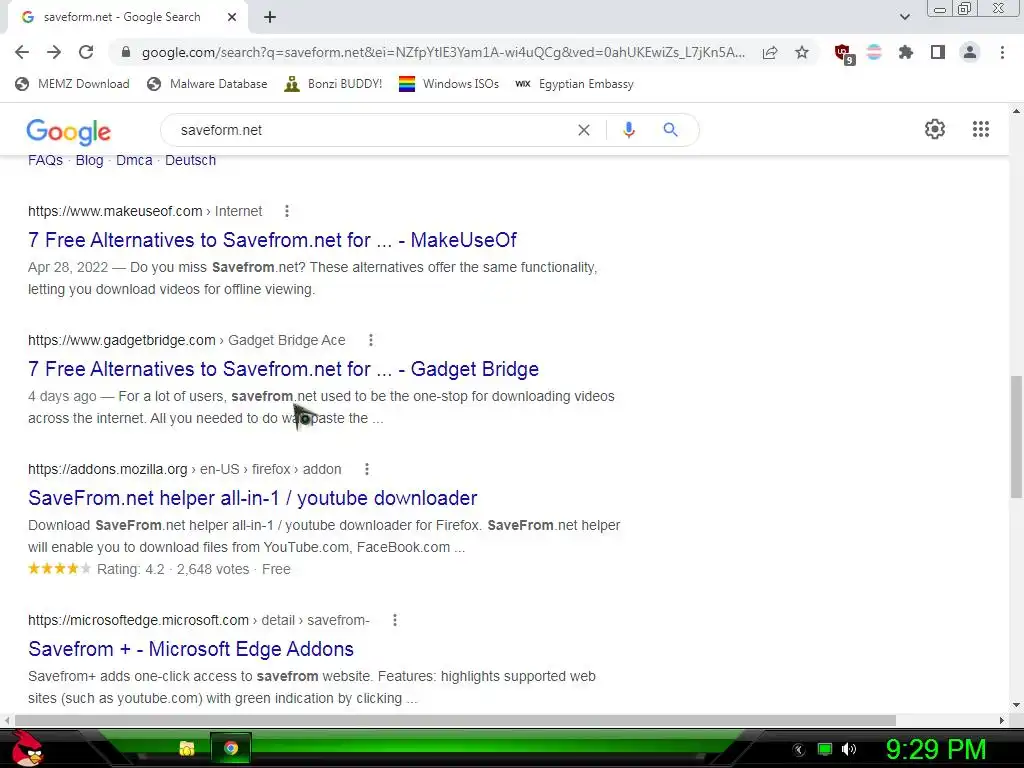1024x768 pixels.
Task: Click the 9:29 PM taskbar clock
Action: click(x=935, y=749)
